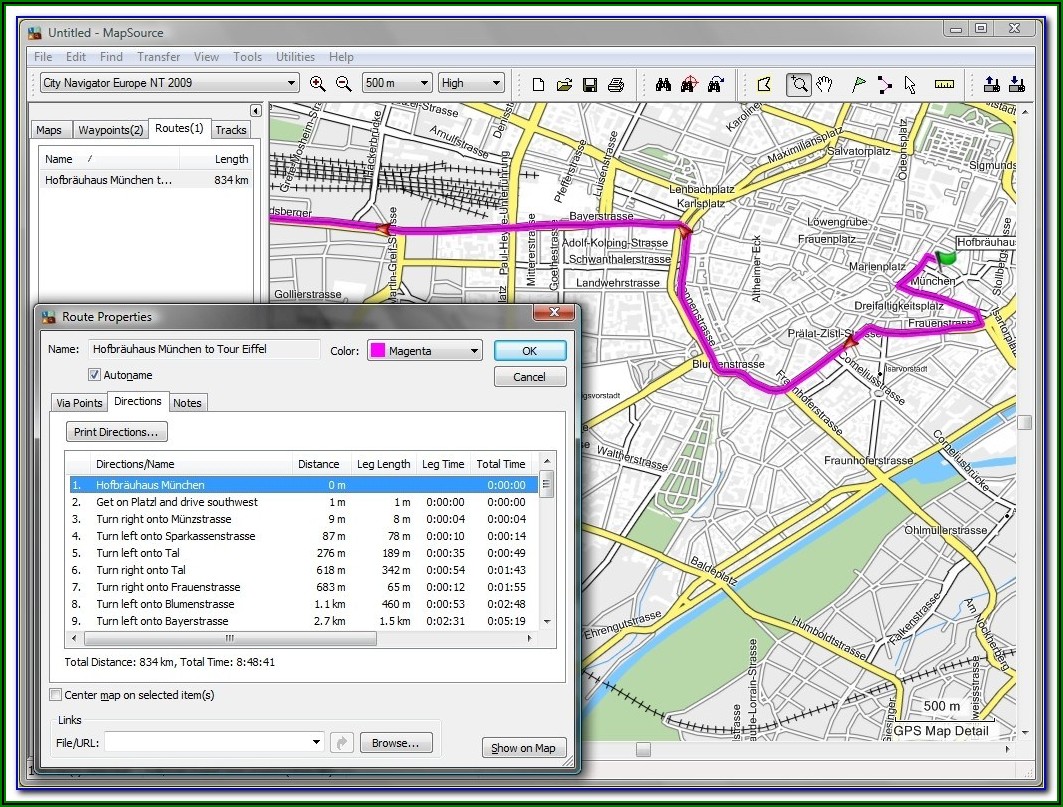The image size is (1063, 807).
Task: Select the Route tool icon
Action: click(884, 84)
